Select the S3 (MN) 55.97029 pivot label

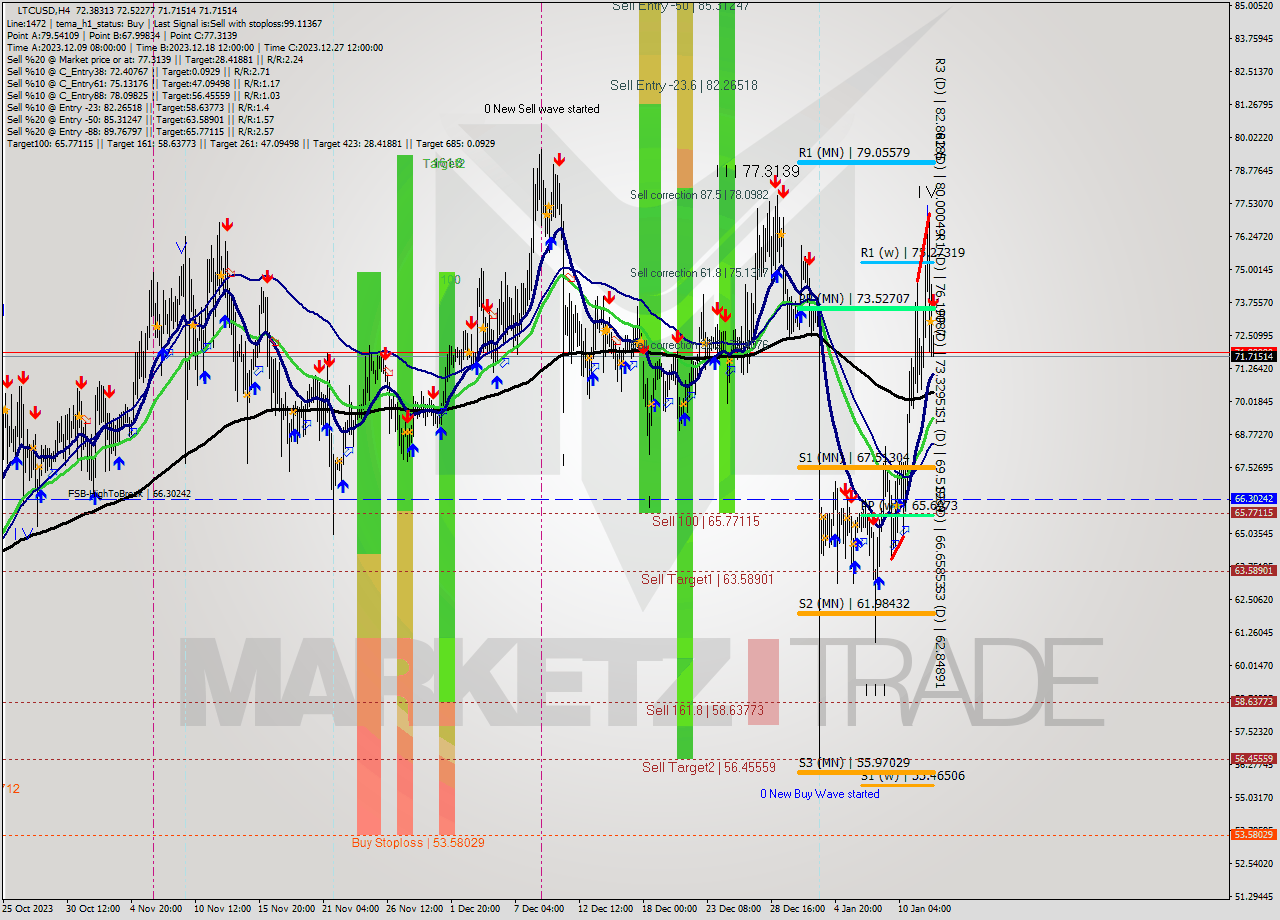click(854, 763)
